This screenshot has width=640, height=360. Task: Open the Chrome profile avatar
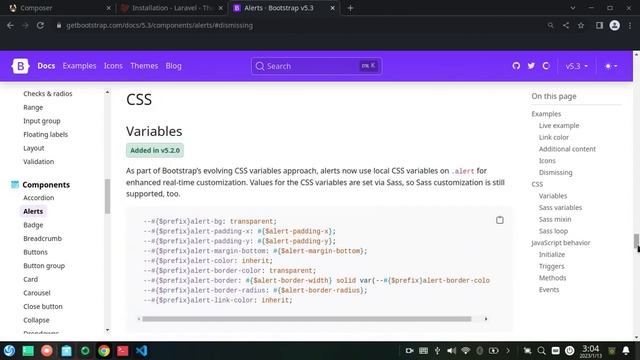pyautogui.click(x=615, y=25)
